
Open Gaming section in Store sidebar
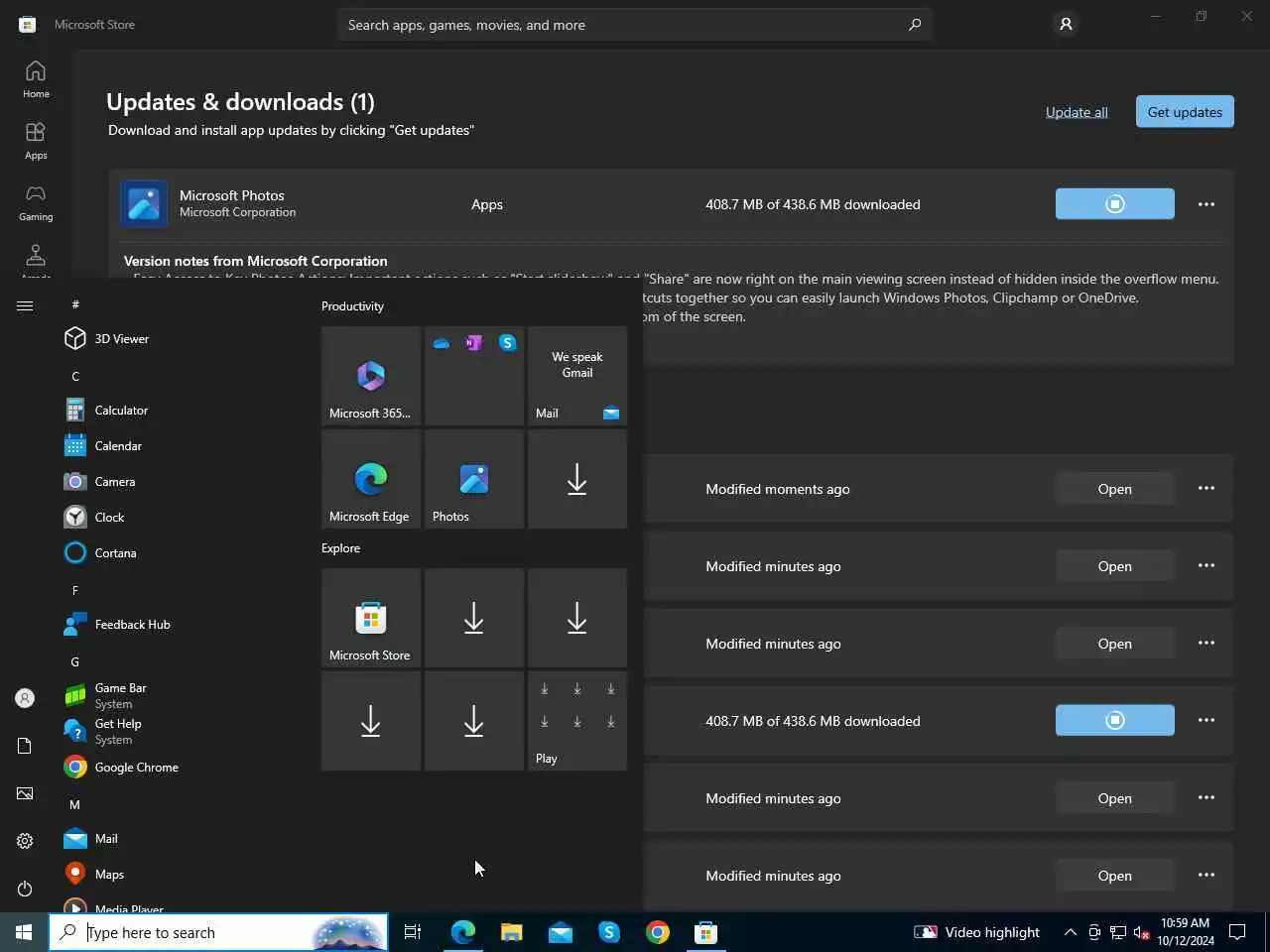(36, 202)
